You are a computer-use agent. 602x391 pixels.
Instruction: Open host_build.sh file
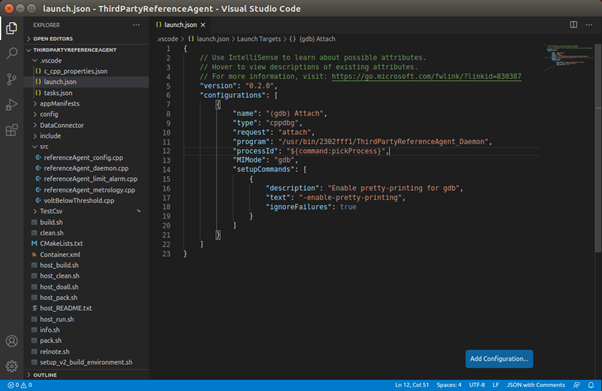(x=86, y=265)
